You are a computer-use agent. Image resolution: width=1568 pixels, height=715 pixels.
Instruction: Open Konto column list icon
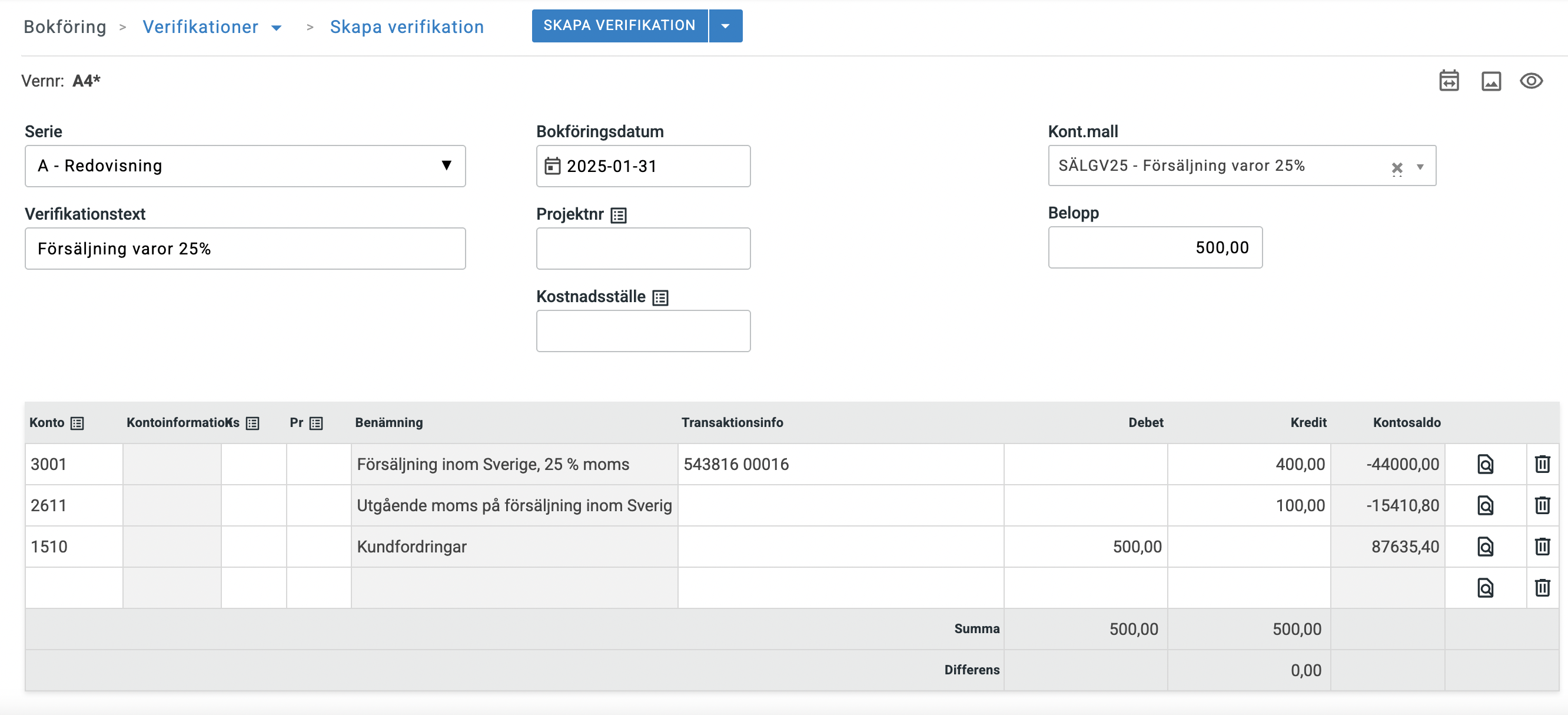pyautogui.click(x=77, y=423)
